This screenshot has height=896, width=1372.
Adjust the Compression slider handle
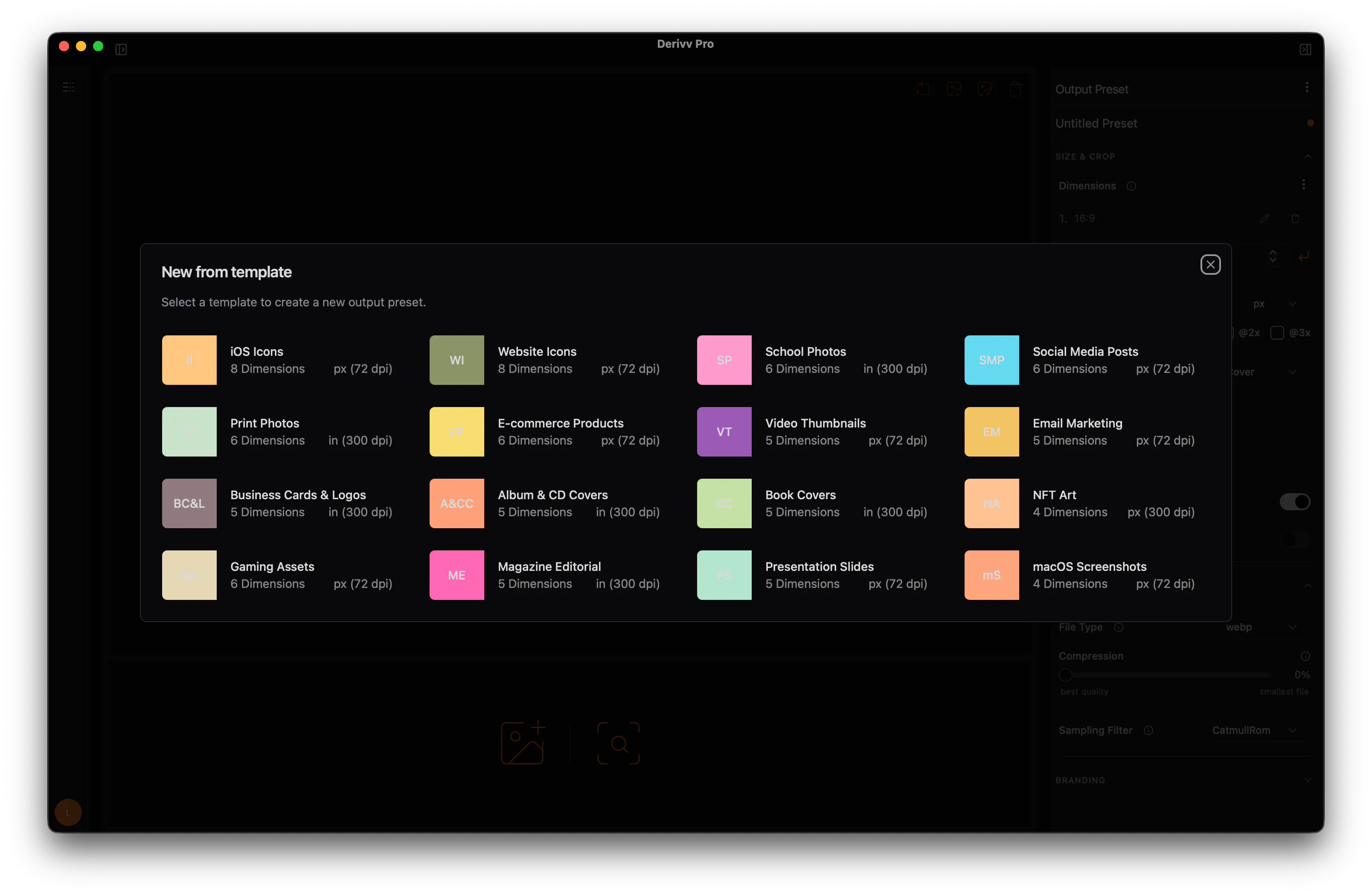[1065, 675]
